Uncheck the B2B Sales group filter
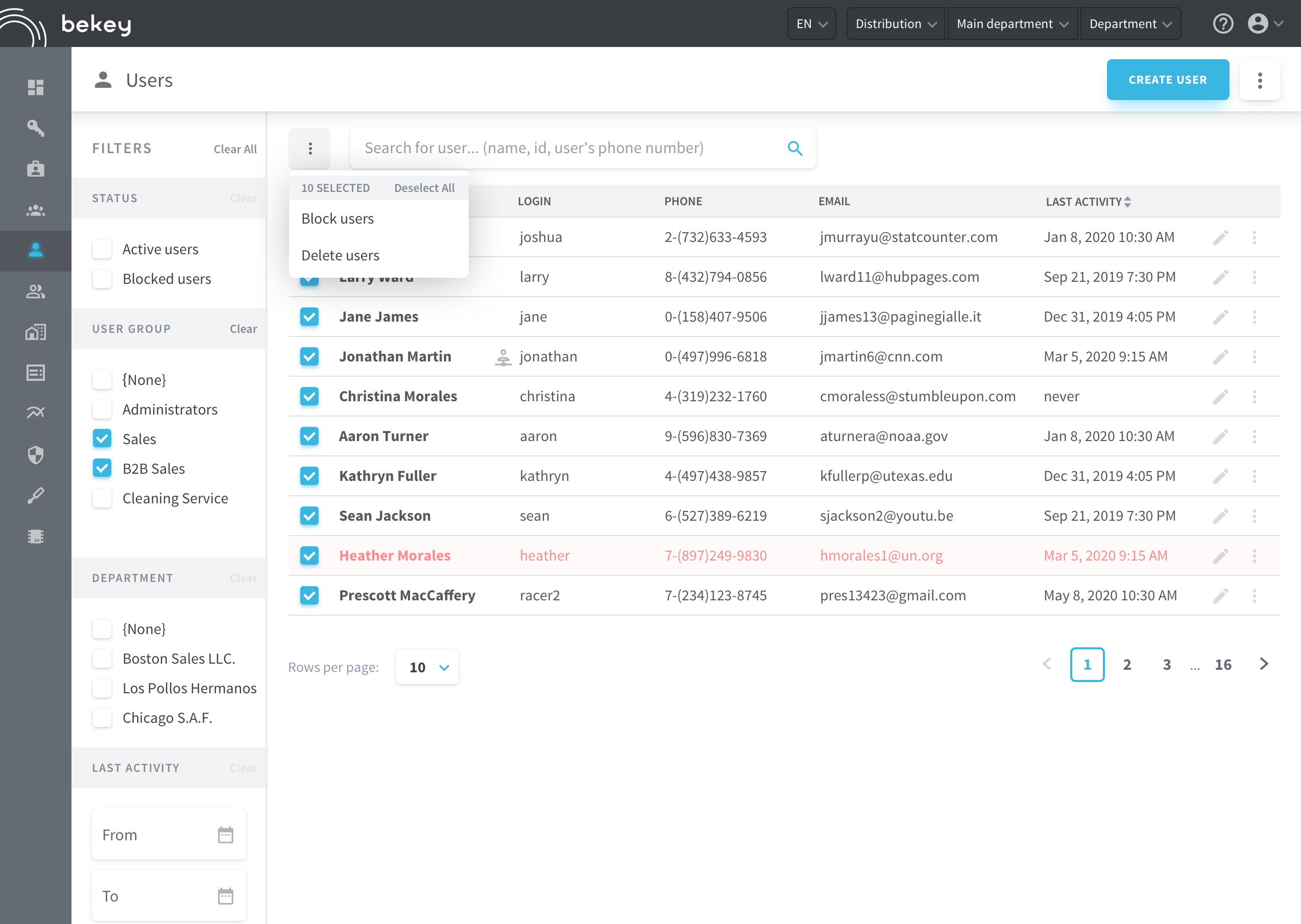This screenshot has height=924, width=1301. coord(102,468)
